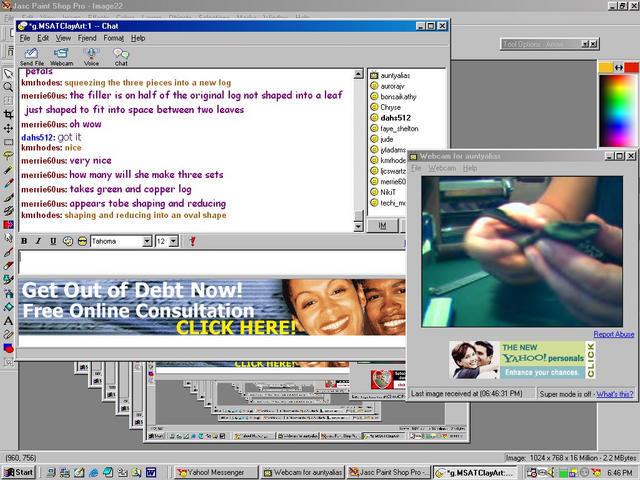
Task: Click the Get Out of Debt banner
Action: pyautogui.click(x=212, y=307)
